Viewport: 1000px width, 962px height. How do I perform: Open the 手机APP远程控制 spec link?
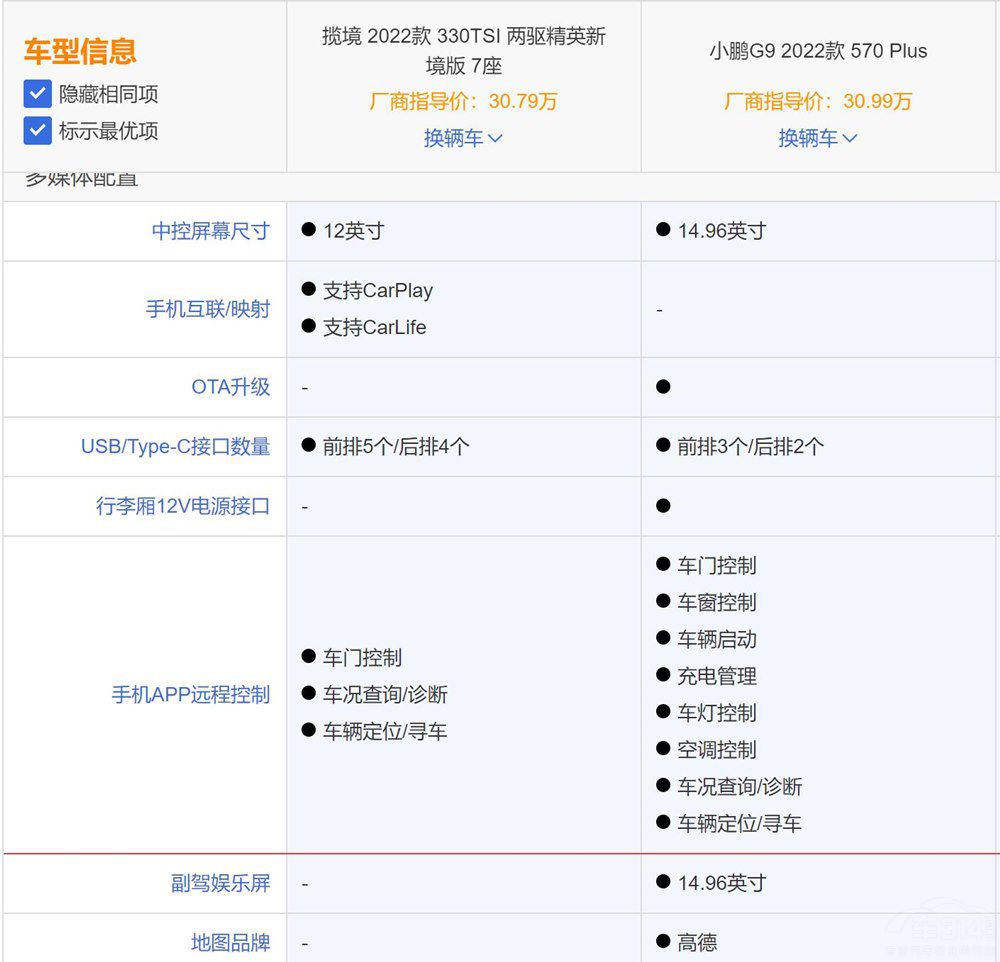pos(190,695)
